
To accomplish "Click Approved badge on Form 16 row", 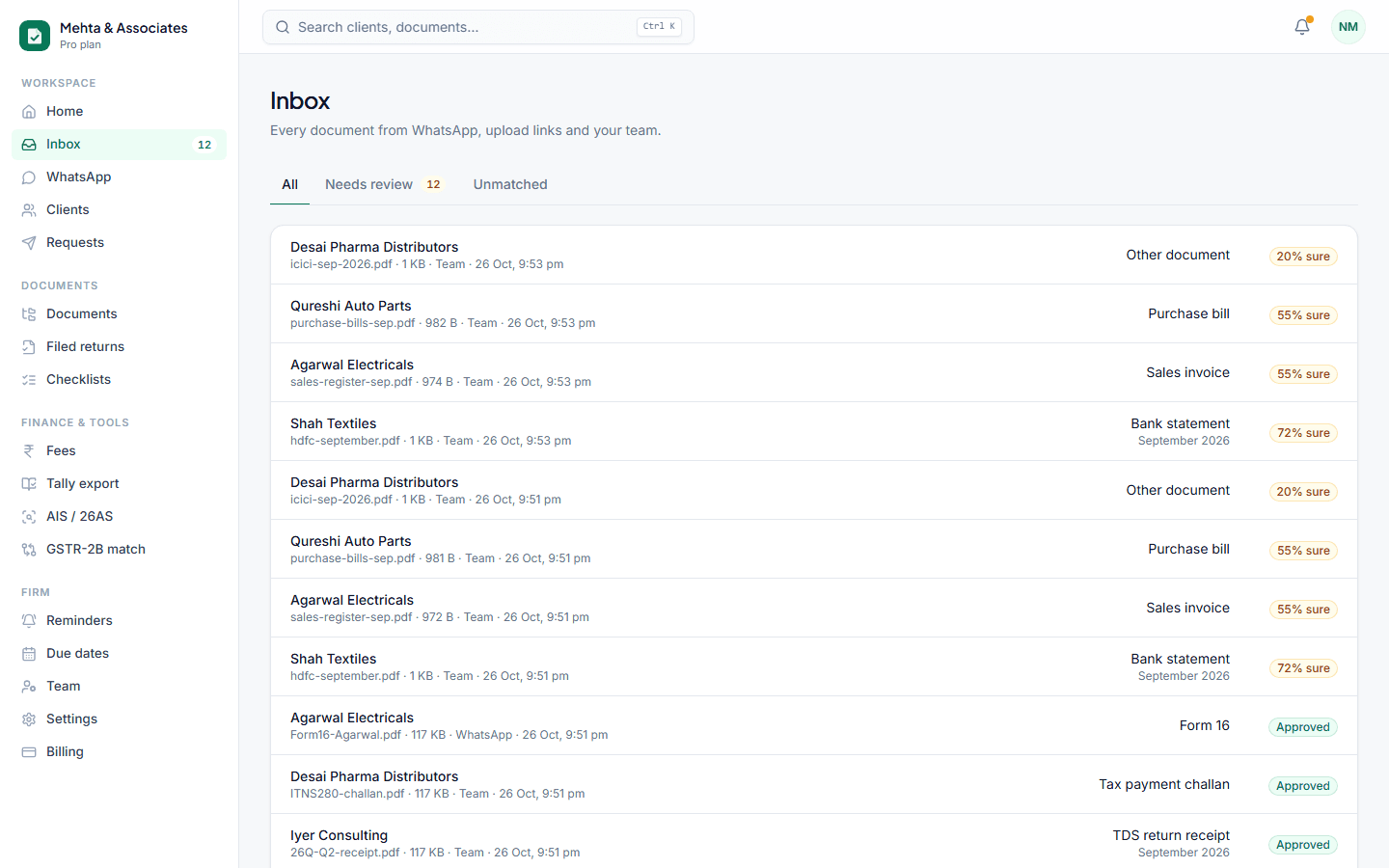I will point(1303,727).
